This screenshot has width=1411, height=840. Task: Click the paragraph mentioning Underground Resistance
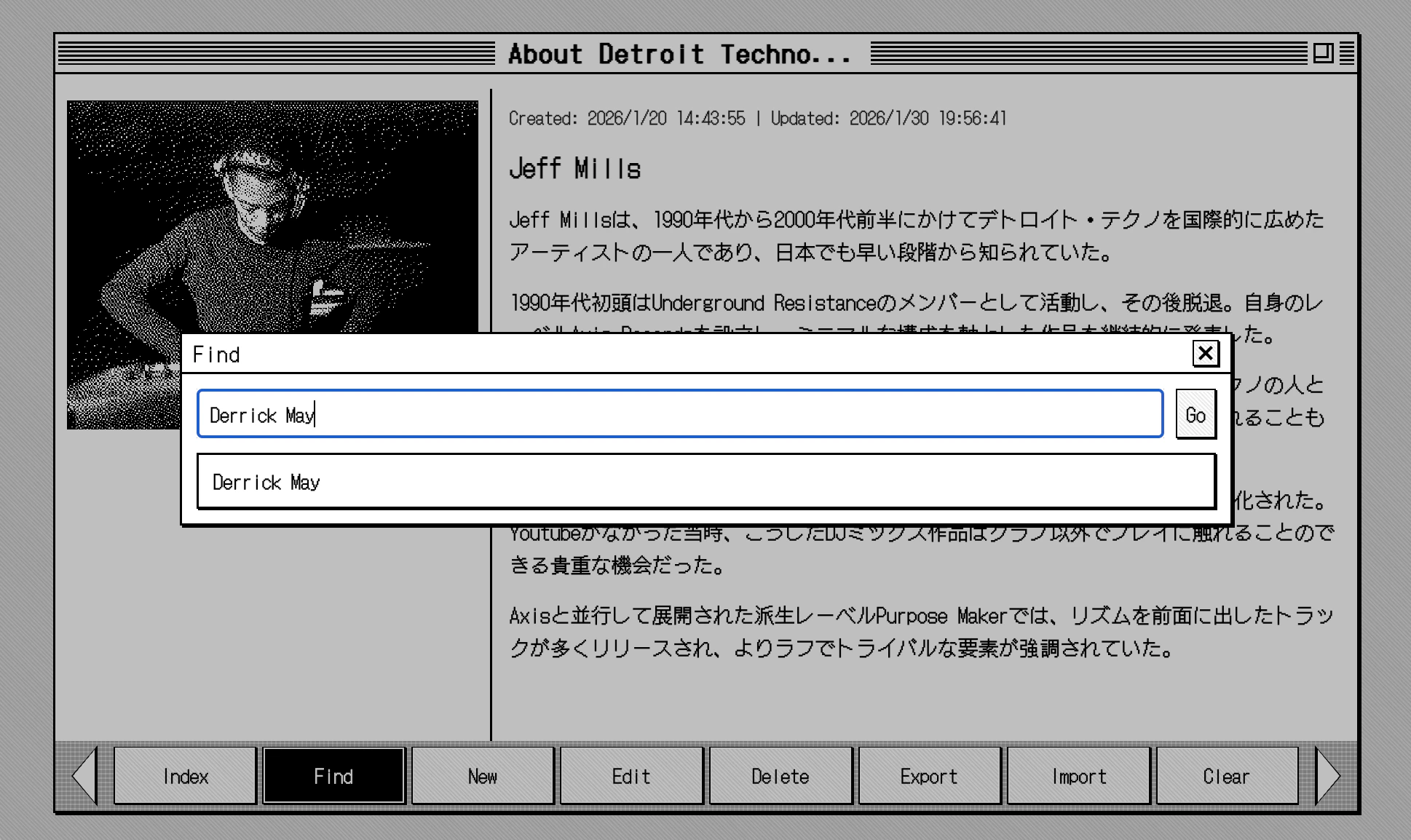[x=916, y=311]
